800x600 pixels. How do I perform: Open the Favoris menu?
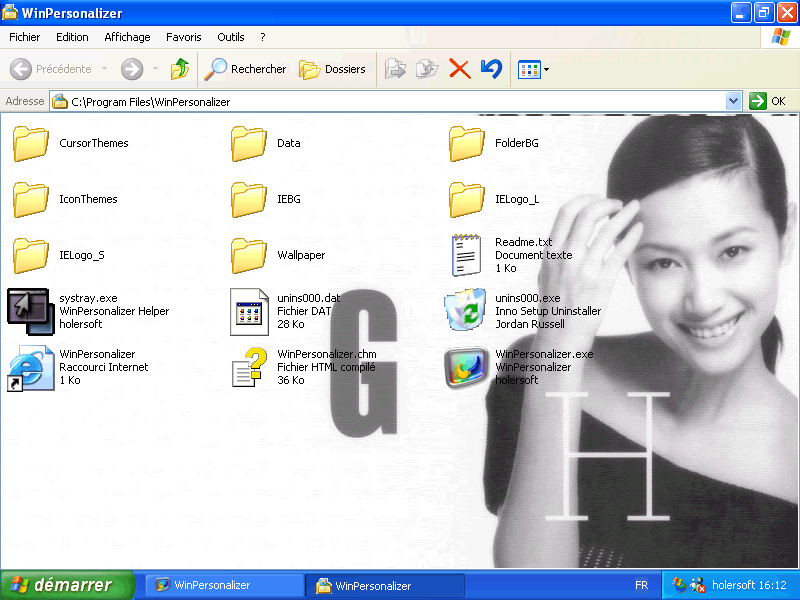click(x=184, y=37)
